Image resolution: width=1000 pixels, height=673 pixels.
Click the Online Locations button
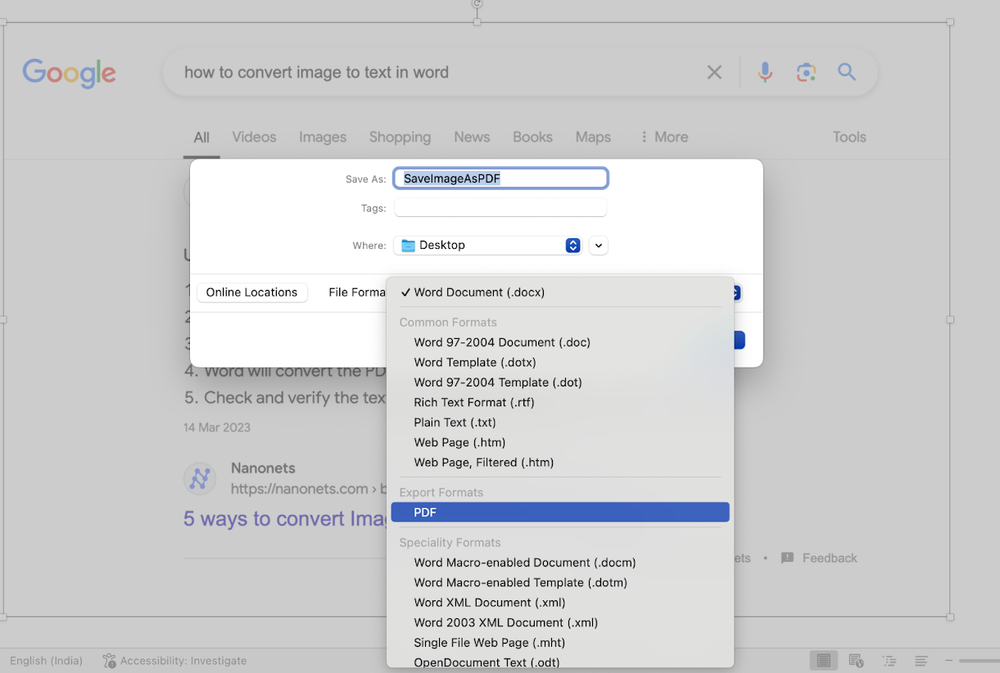(251, 292)
